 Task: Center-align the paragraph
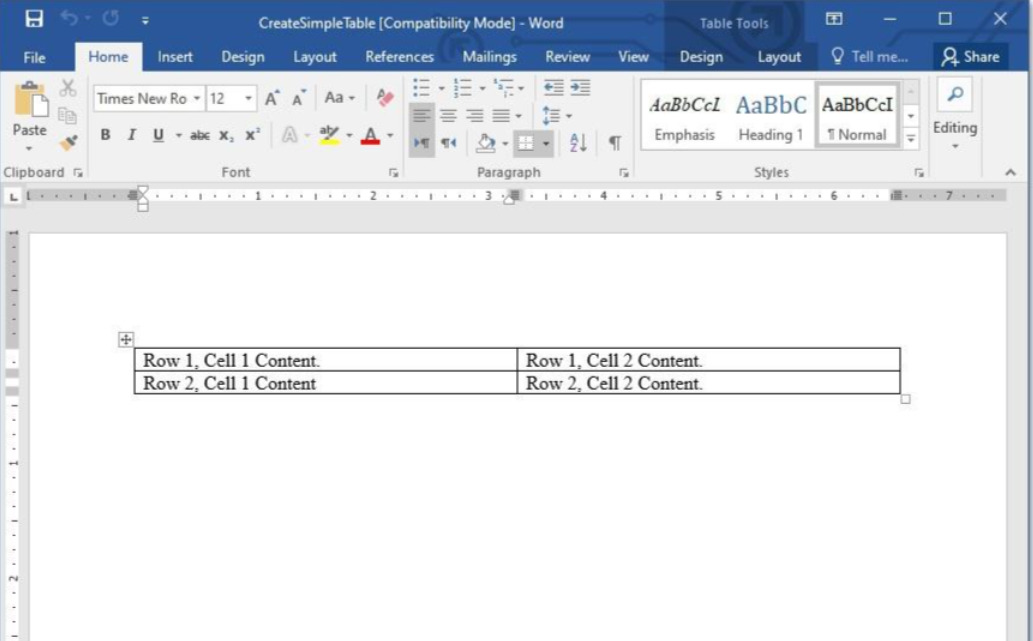(448, 116)
